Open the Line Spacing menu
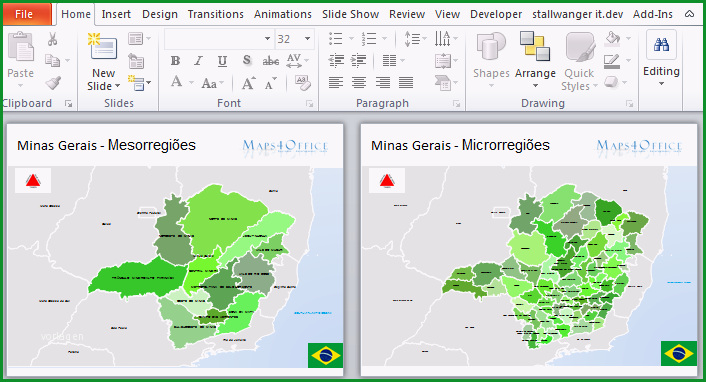This screenshot has width=706, height=382. pos(412,39)
